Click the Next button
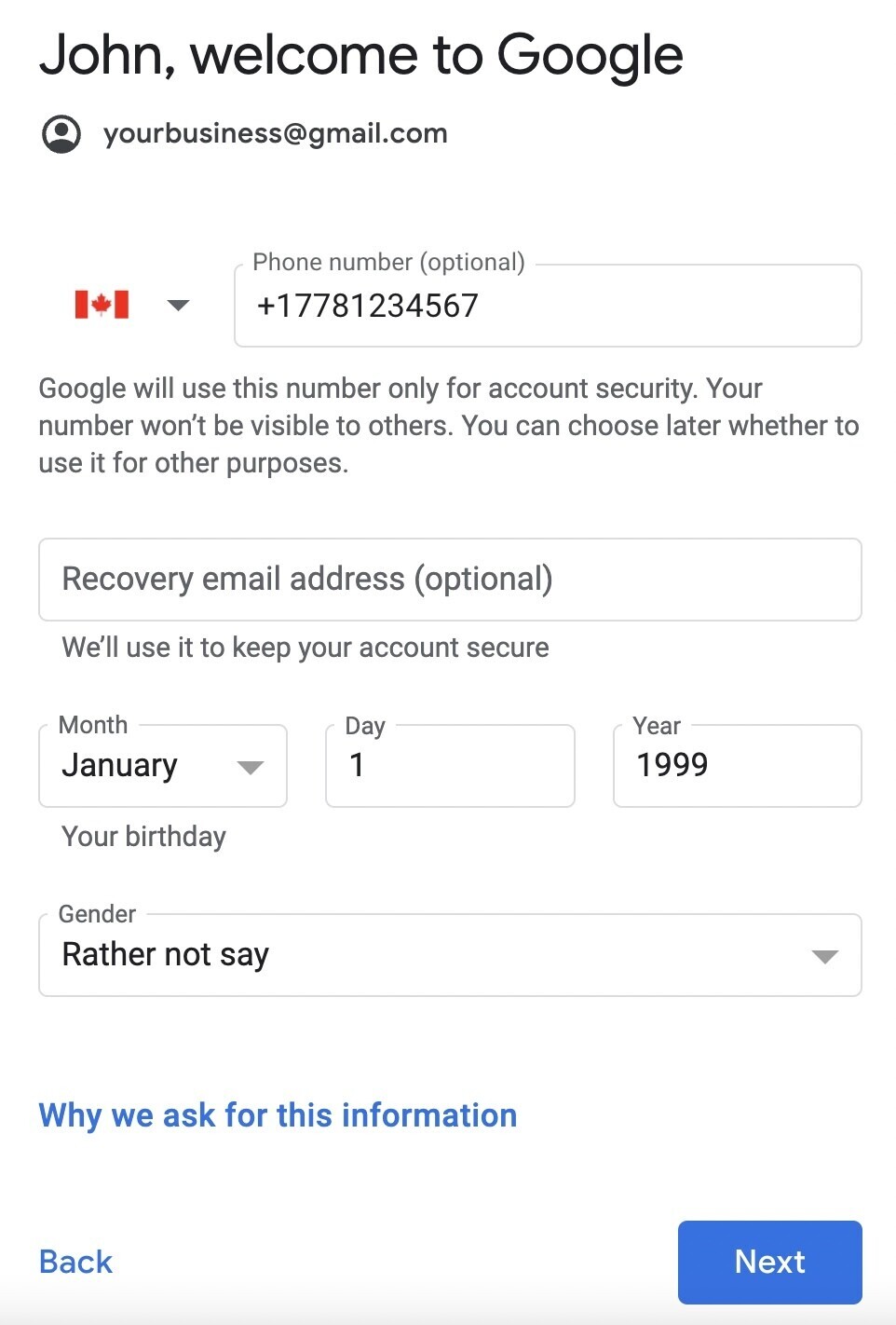The height and width of the screenshot is (1325, 896). point(770,1262)
